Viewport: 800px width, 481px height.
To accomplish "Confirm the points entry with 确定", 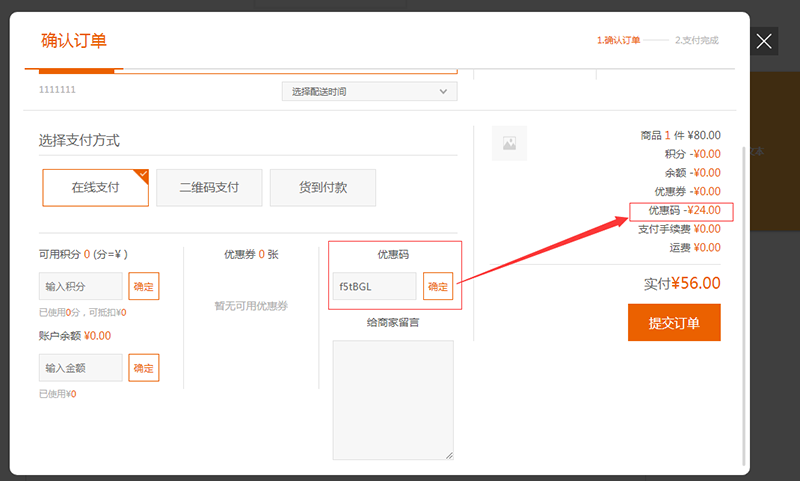I will point(143,287).
